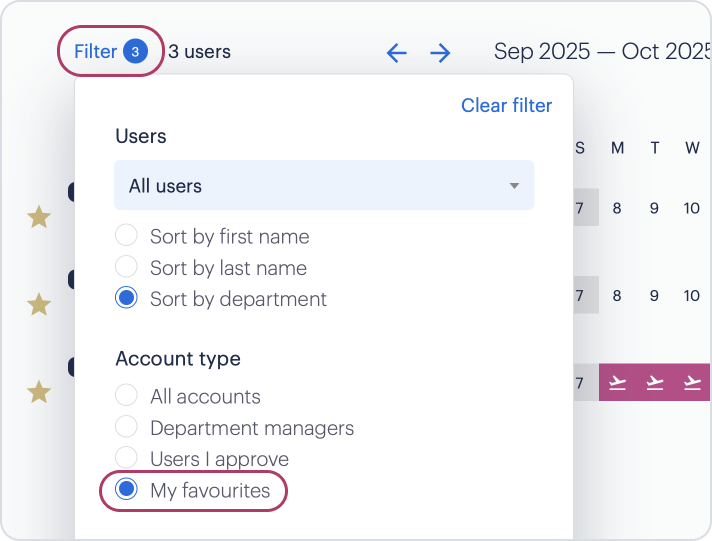Select All accounts radio option
The height and width of the screenshot is (541, 712).
coord(126,396)
